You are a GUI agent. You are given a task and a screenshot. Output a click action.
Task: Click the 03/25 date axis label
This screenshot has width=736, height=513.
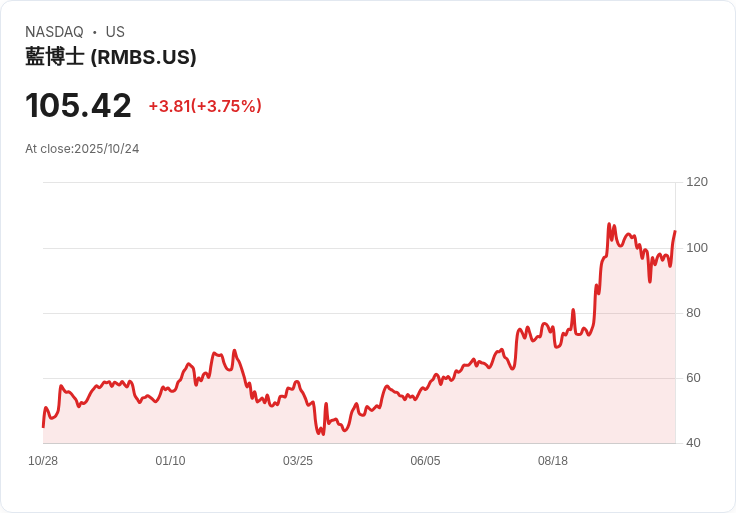coord(298,461)
